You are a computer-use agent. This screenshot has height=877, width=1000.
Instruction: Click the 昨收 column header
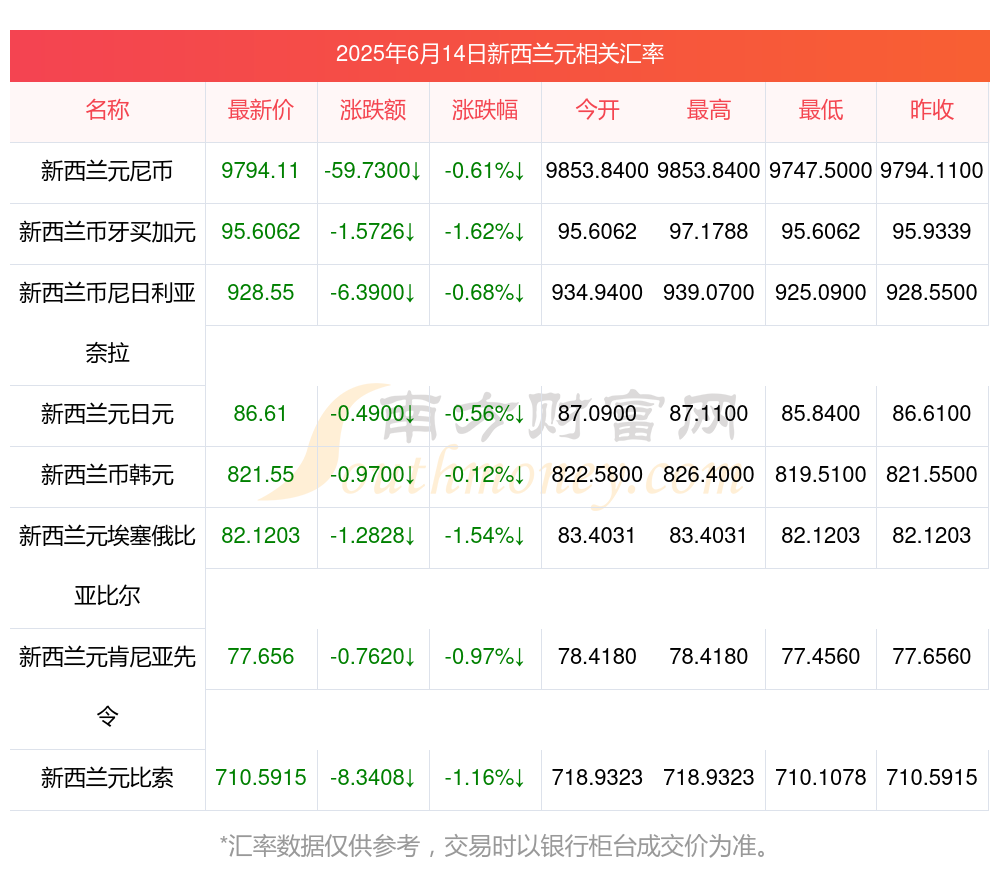point(932,110)
